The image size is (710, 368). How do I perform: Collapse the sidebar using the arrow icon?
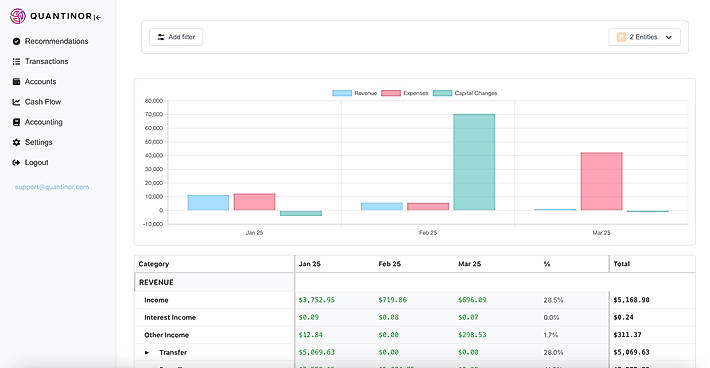tap(97, 17)
